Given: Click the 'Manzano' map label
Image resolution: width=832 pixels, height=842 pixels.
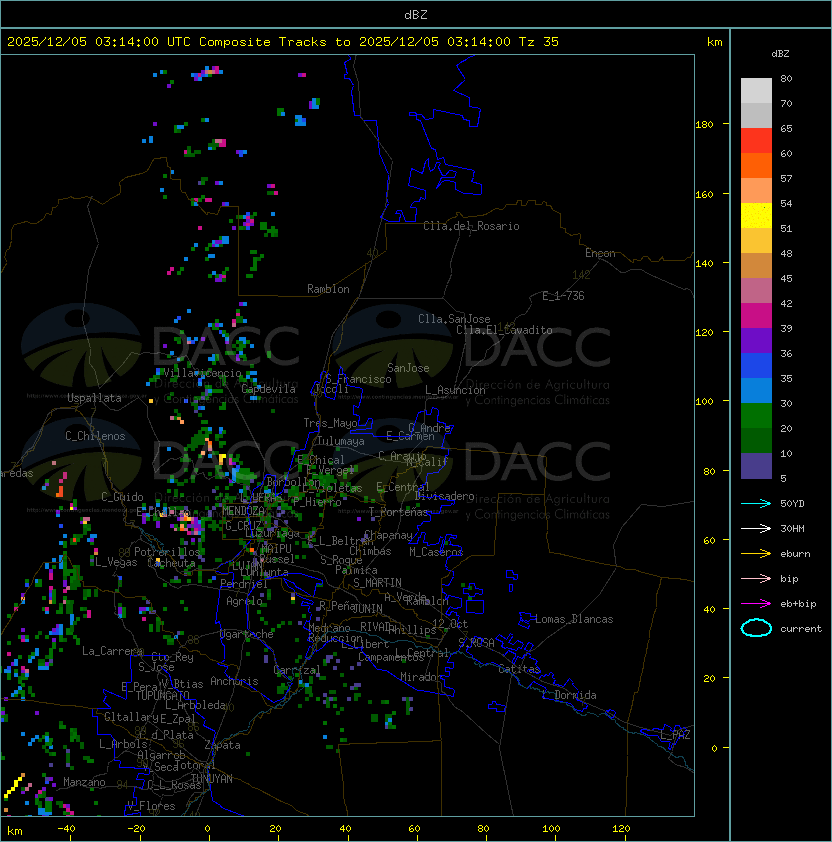Looking at the screenshot, I should click(84, 782).
